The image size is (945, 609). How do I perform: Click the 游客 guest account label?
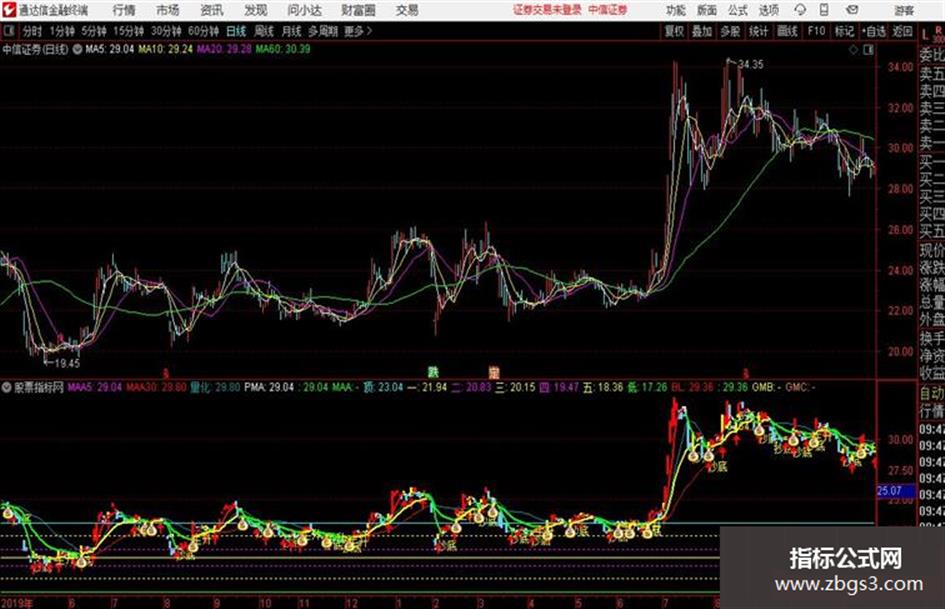pos(904,10)
